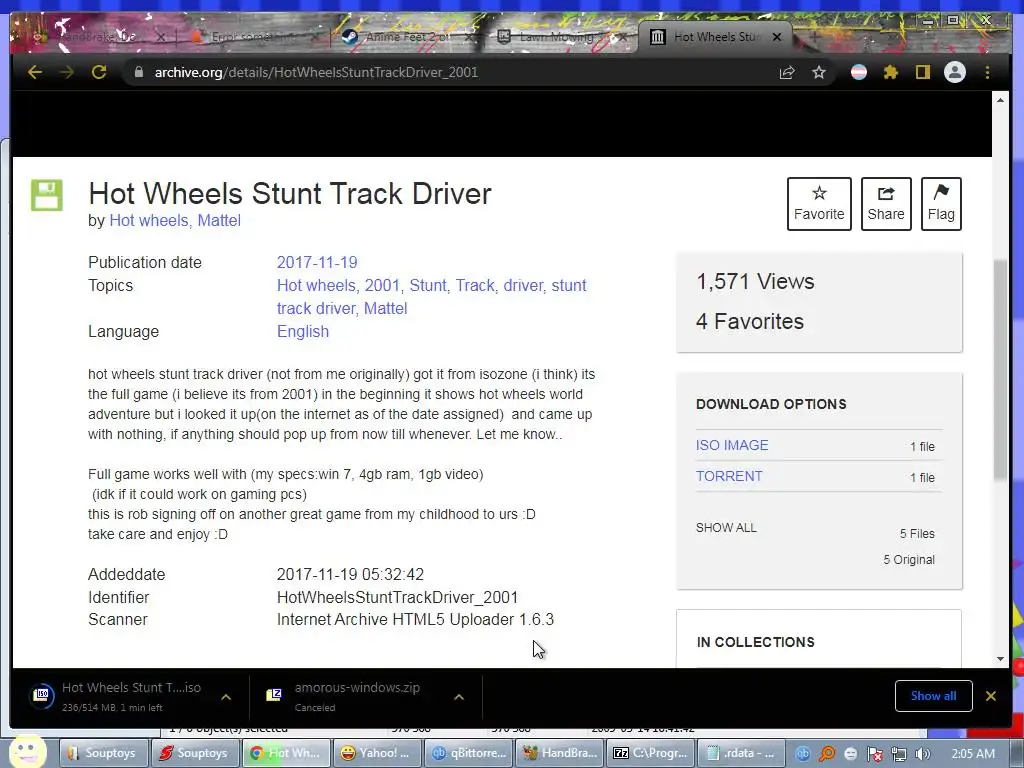Open the English language link
Viewport: 1024px width, 768px height.
[x=303, y=332]
